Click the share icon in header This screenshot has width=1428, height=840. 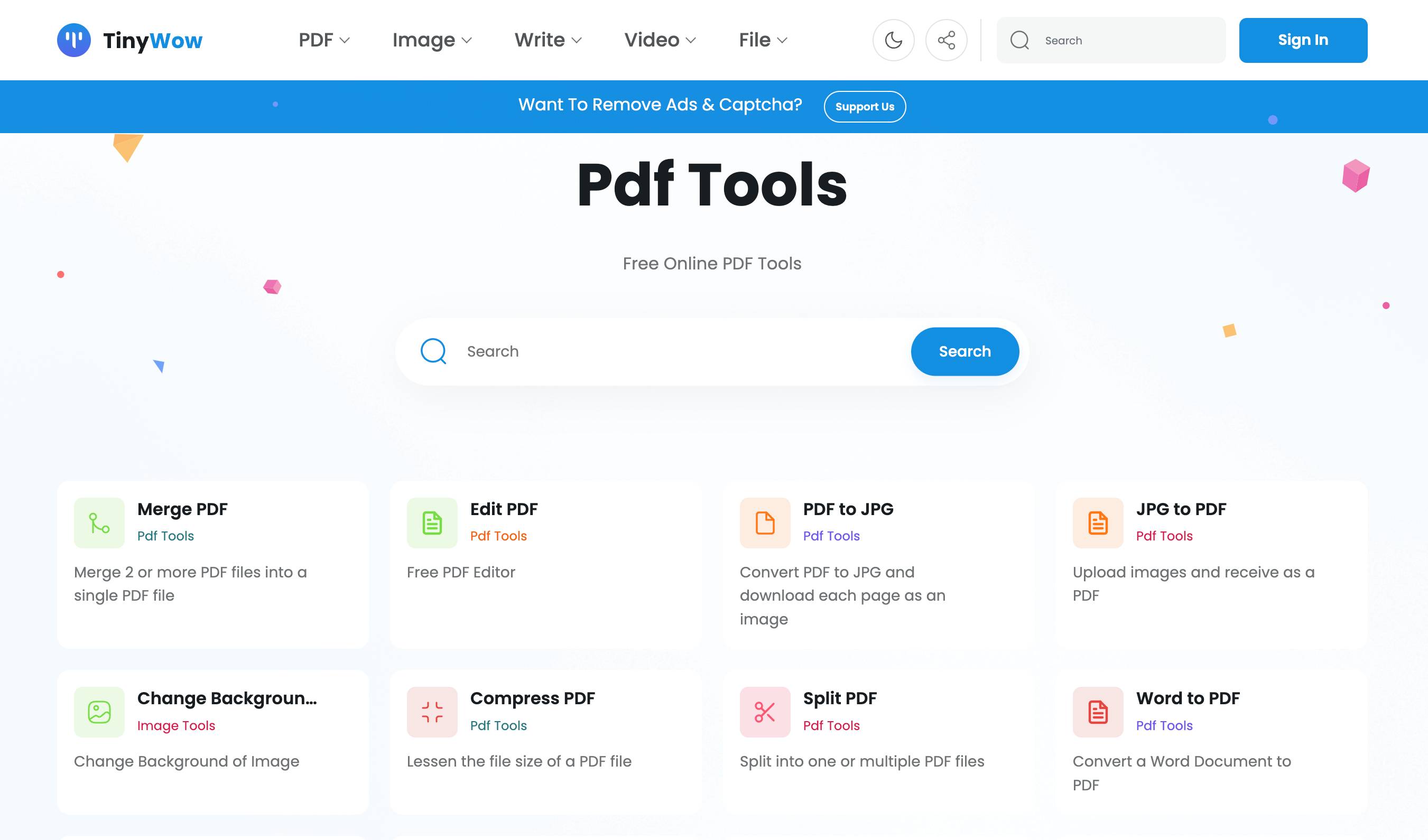(946, 40)
